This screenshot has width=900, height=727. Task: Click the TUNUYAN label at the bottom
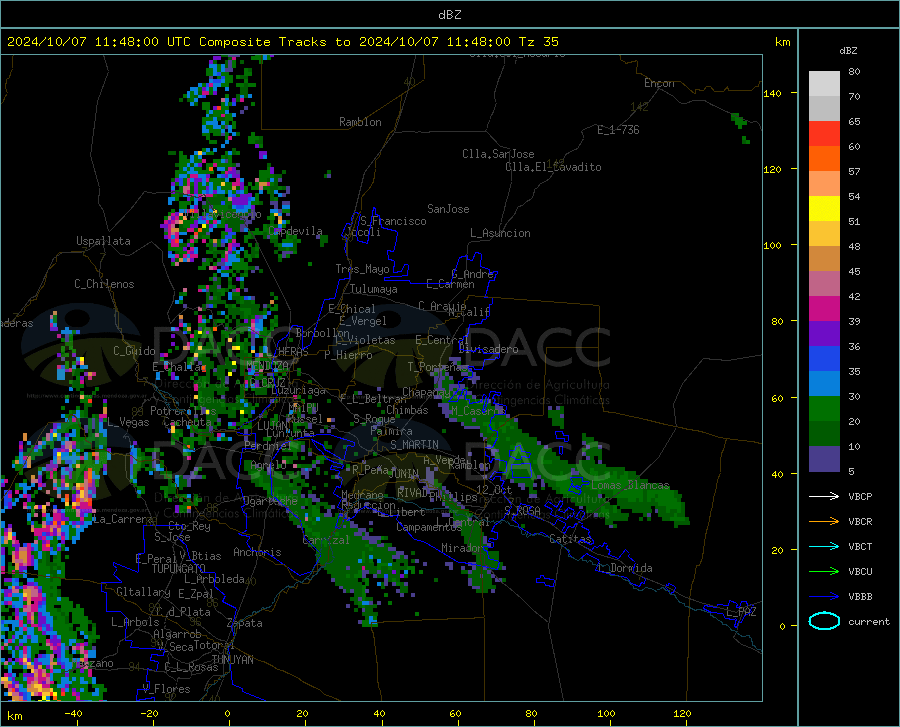232,660
